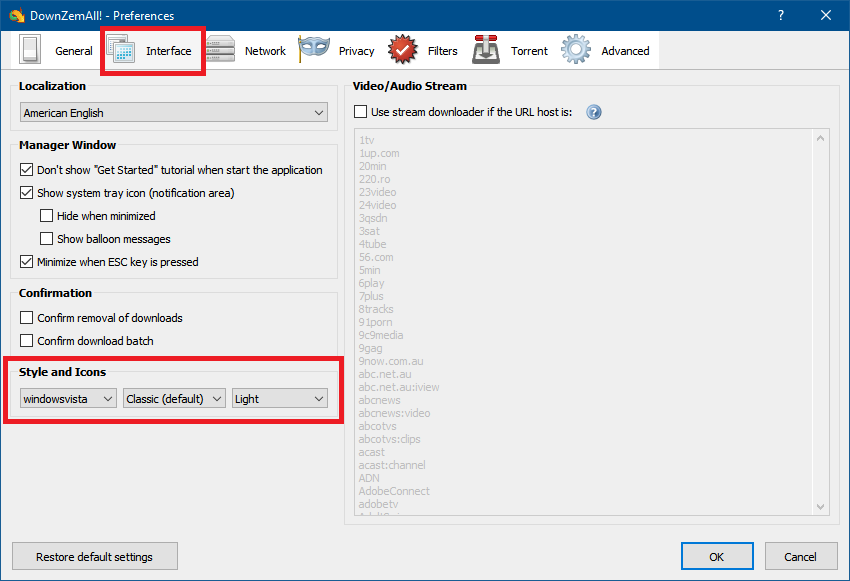Click the OK button
Image resolution: width=850 pixels, height=581 pixels.
click(x=717, y=557)
